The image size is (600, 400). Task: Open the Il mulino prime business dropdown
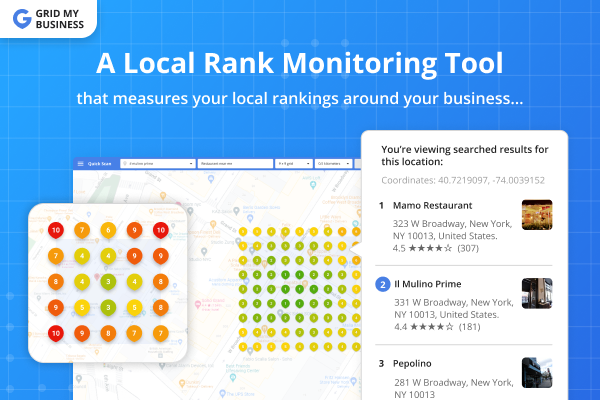pos(158,164)
